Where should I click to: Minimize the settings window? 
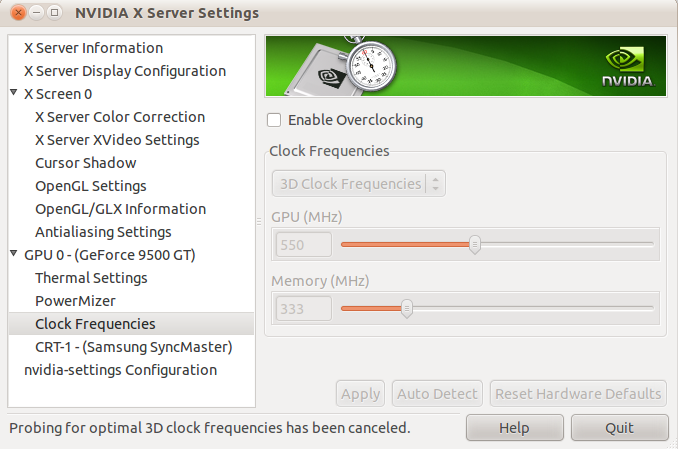click(x=36, y=13)
